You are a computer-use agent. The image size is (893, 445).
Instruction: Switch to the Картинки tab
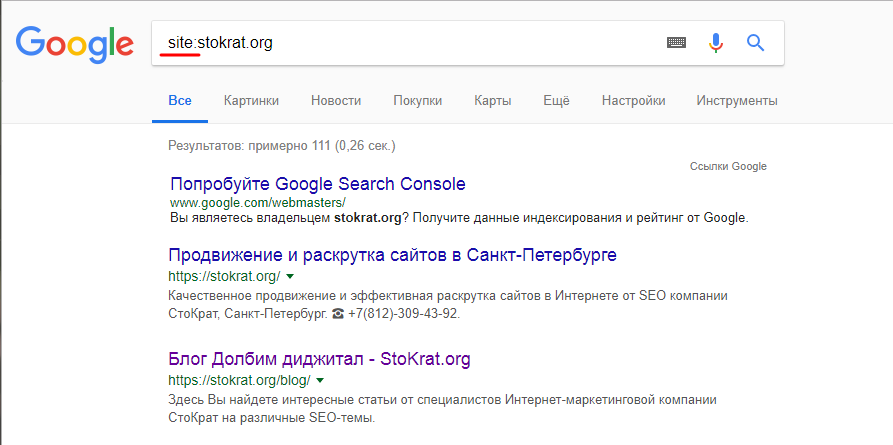point(251,101)
